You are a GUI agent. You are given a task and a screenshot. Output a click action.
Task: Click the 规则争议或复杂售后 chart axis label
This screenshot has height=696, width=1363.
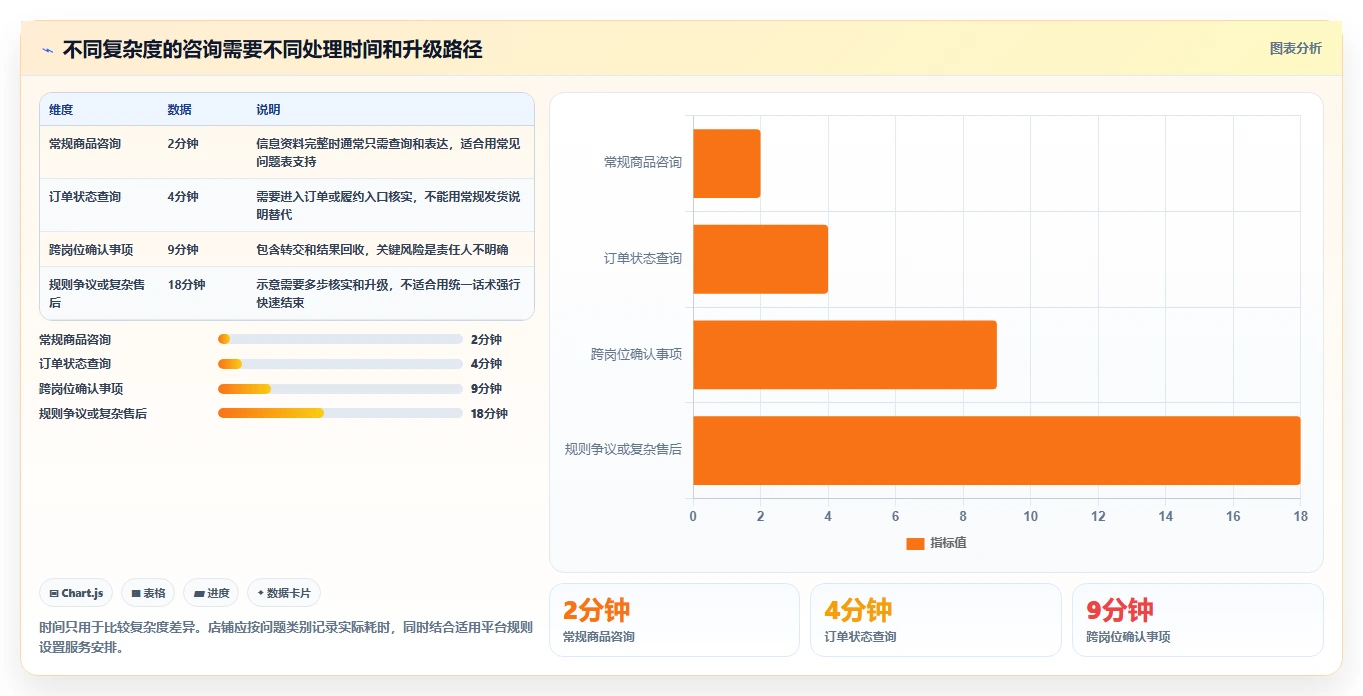623,450
